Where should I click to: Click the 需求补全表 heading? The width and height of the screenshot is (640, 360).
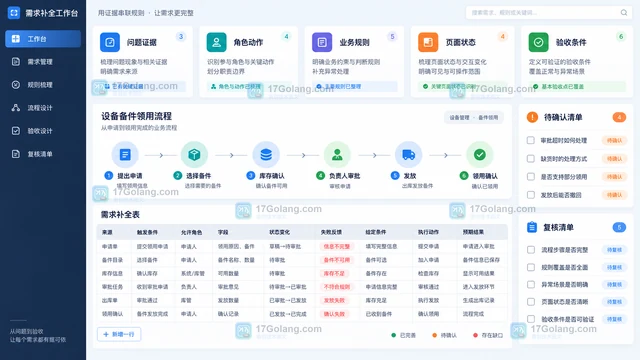(x=120, y=214)
